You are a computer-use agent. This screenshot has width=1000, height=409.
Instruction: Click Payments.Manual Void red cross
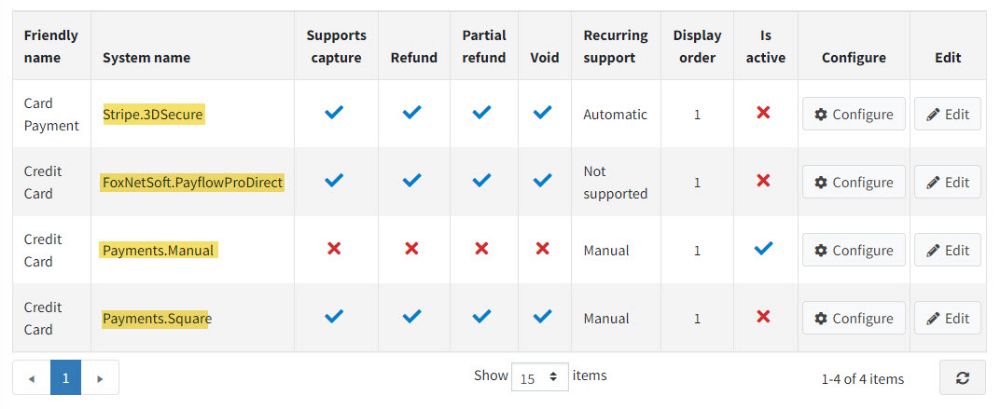pos(543,249)
